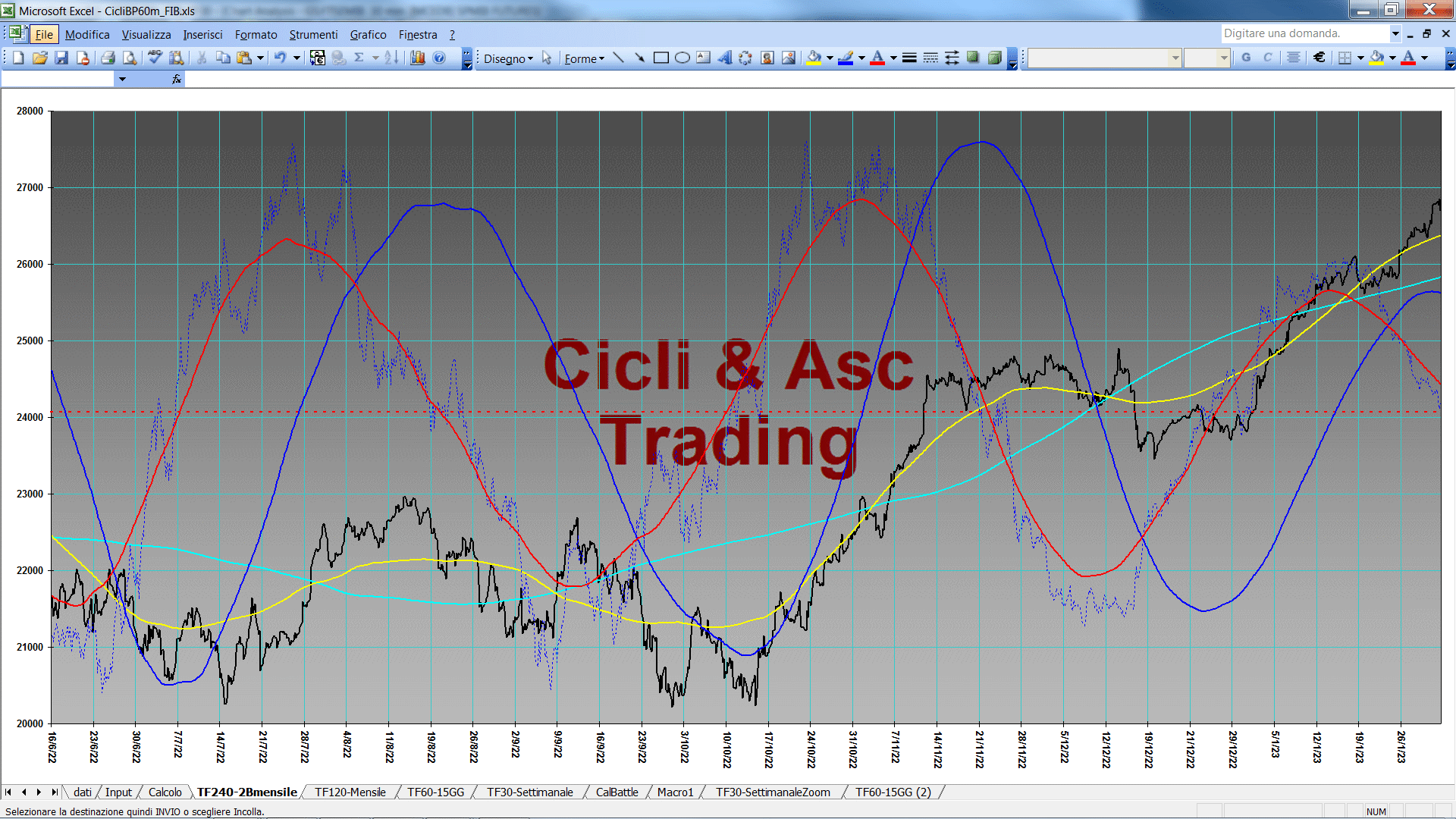
Task: Switch to the dati sheet tab
Action: coord(83,792)
